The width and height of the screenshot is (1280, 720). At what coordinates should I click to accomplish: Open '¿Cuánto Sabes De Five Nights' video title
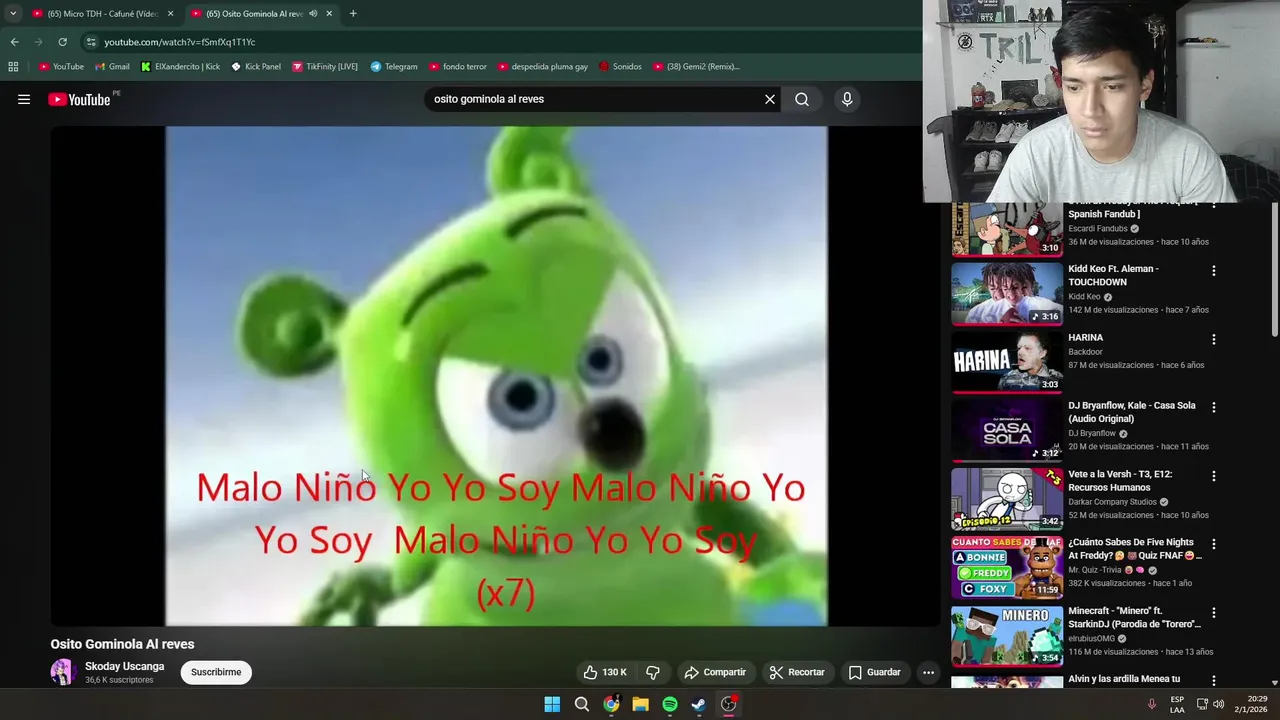point(1134,549)
